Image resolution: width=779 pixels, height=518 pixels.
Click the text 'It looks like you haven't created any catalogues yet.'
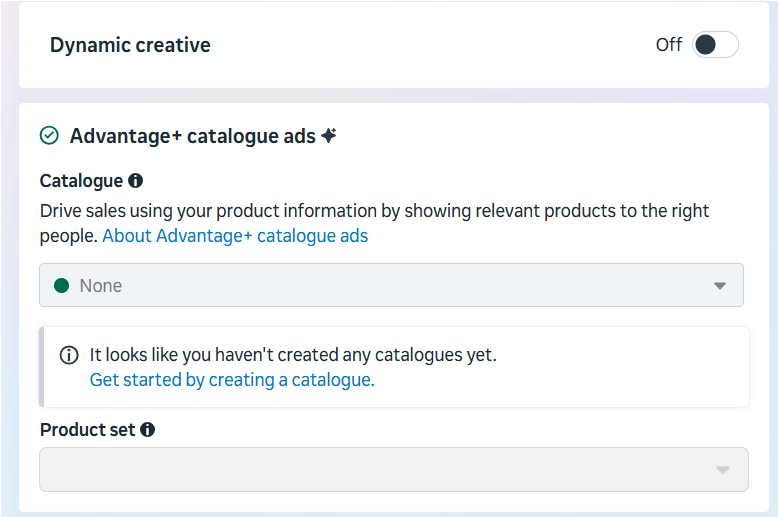pyautogui.click(x=293, y=355)
